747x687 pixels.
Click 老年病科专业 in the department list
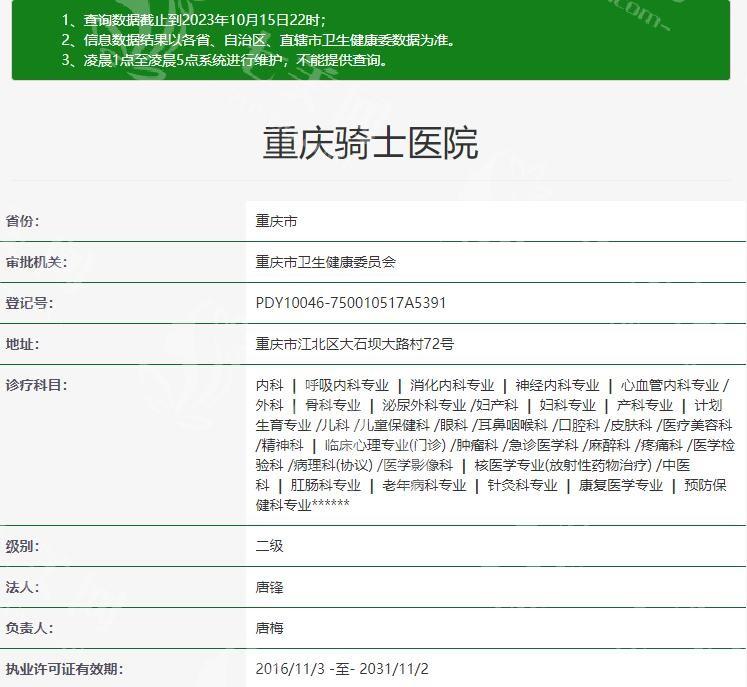pos(424,485)
